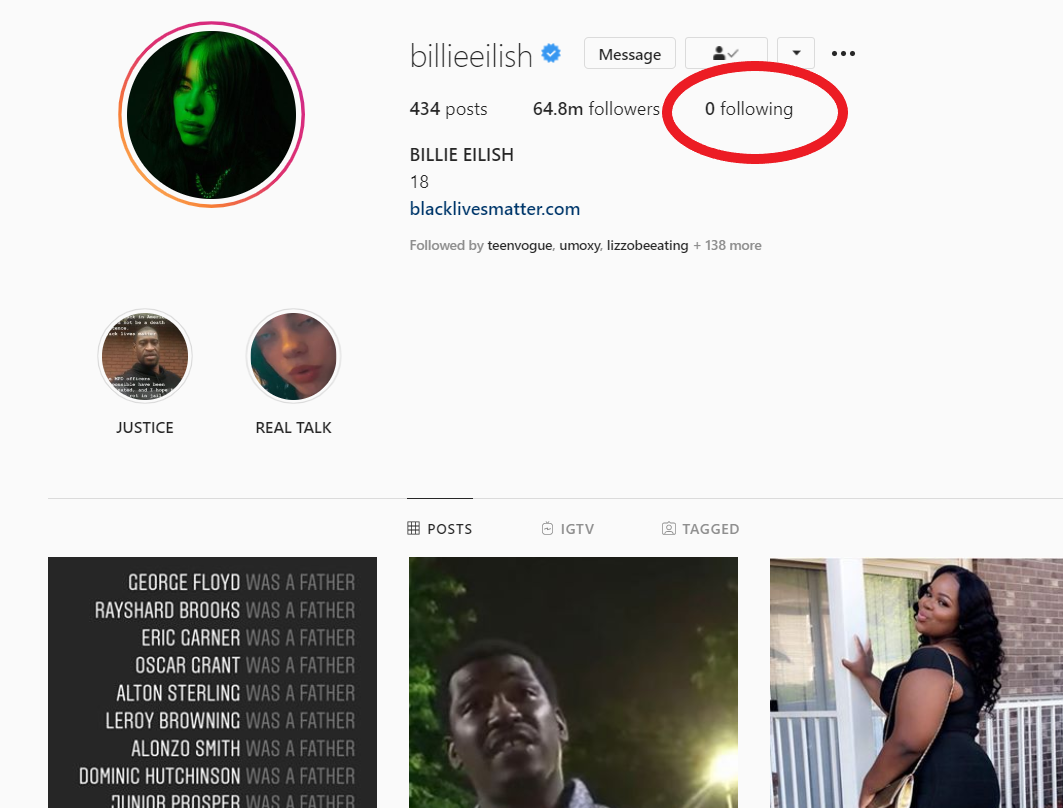Select the POSTS tab
Image resolution: width=1063 pixels, height=808 pixels.
coord(440,529)
